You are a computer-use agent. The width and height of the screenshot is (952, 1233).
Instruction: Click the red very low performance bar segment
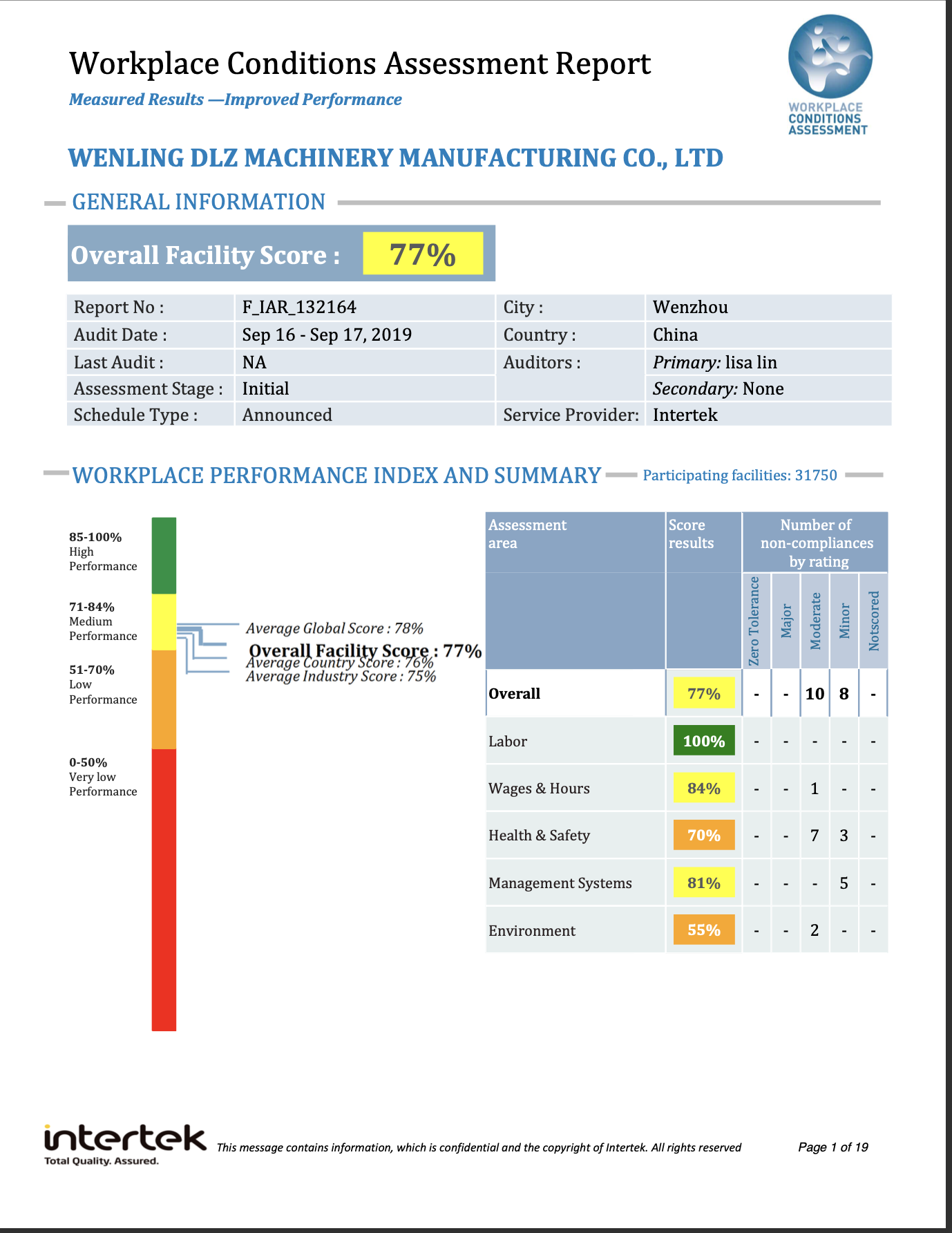click(x=164, y=890)
